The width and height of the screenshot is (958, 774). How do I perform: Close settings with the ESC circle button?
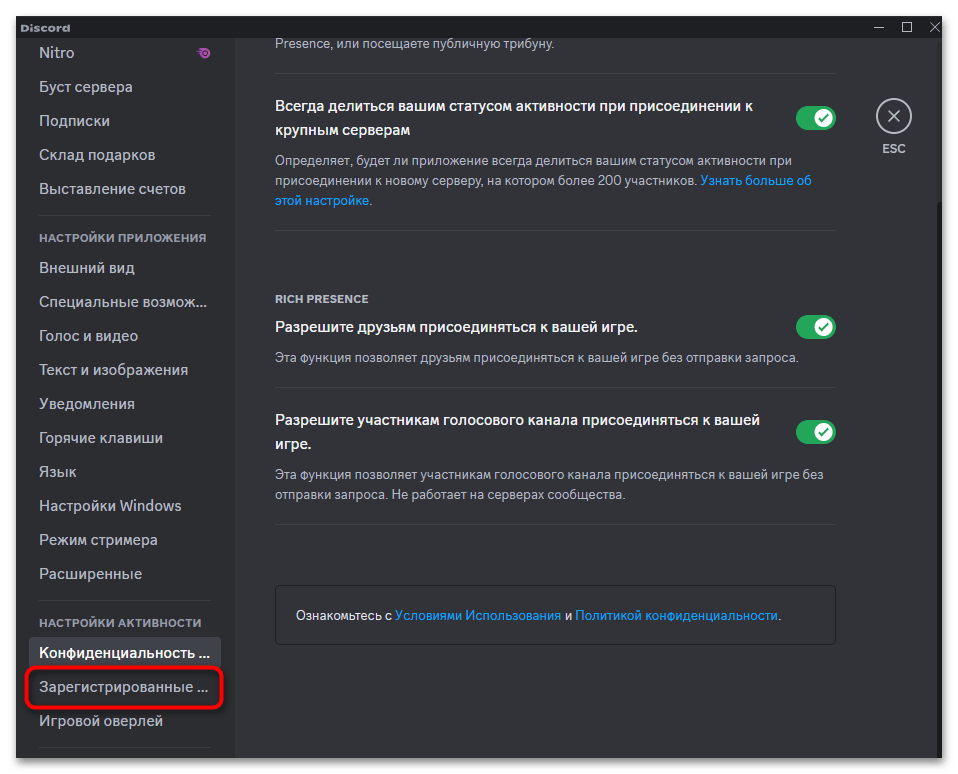pyautogui.click(x=893, y=116)
